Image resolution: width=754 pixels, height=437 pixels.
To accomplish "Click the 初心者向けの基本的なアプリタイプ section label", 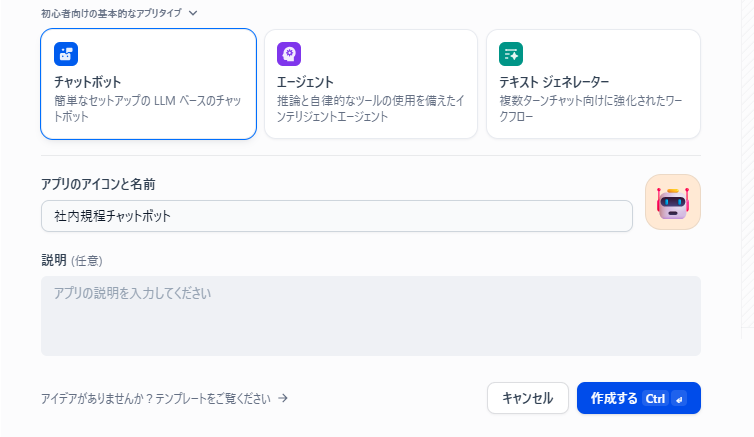I will click(110, 13).
